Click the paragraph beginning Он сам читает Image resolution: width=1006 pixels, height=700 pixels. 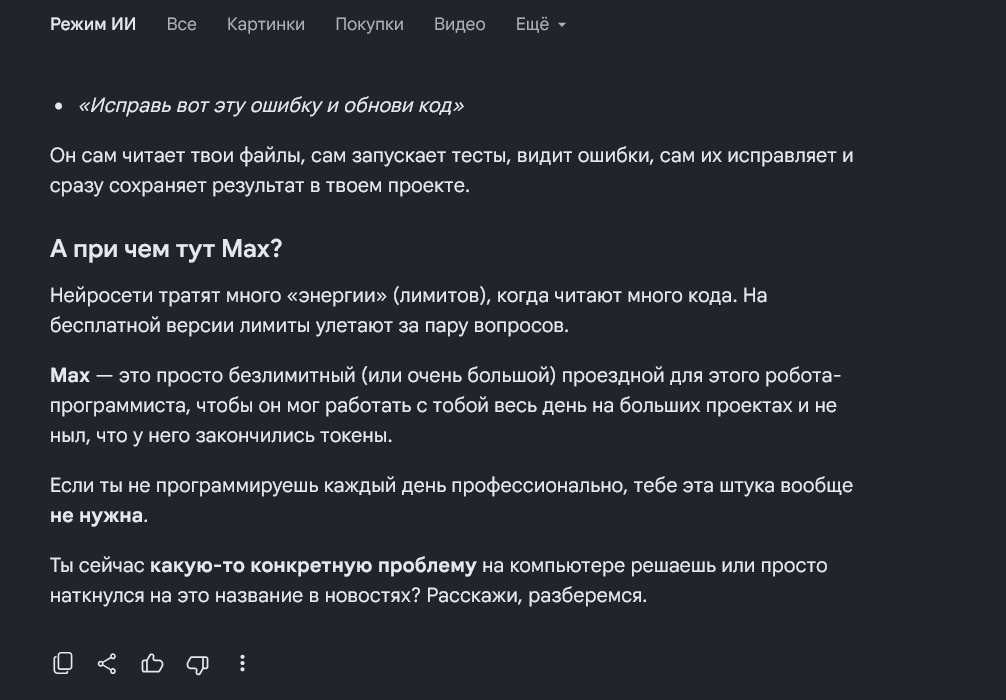pos(452,171)
